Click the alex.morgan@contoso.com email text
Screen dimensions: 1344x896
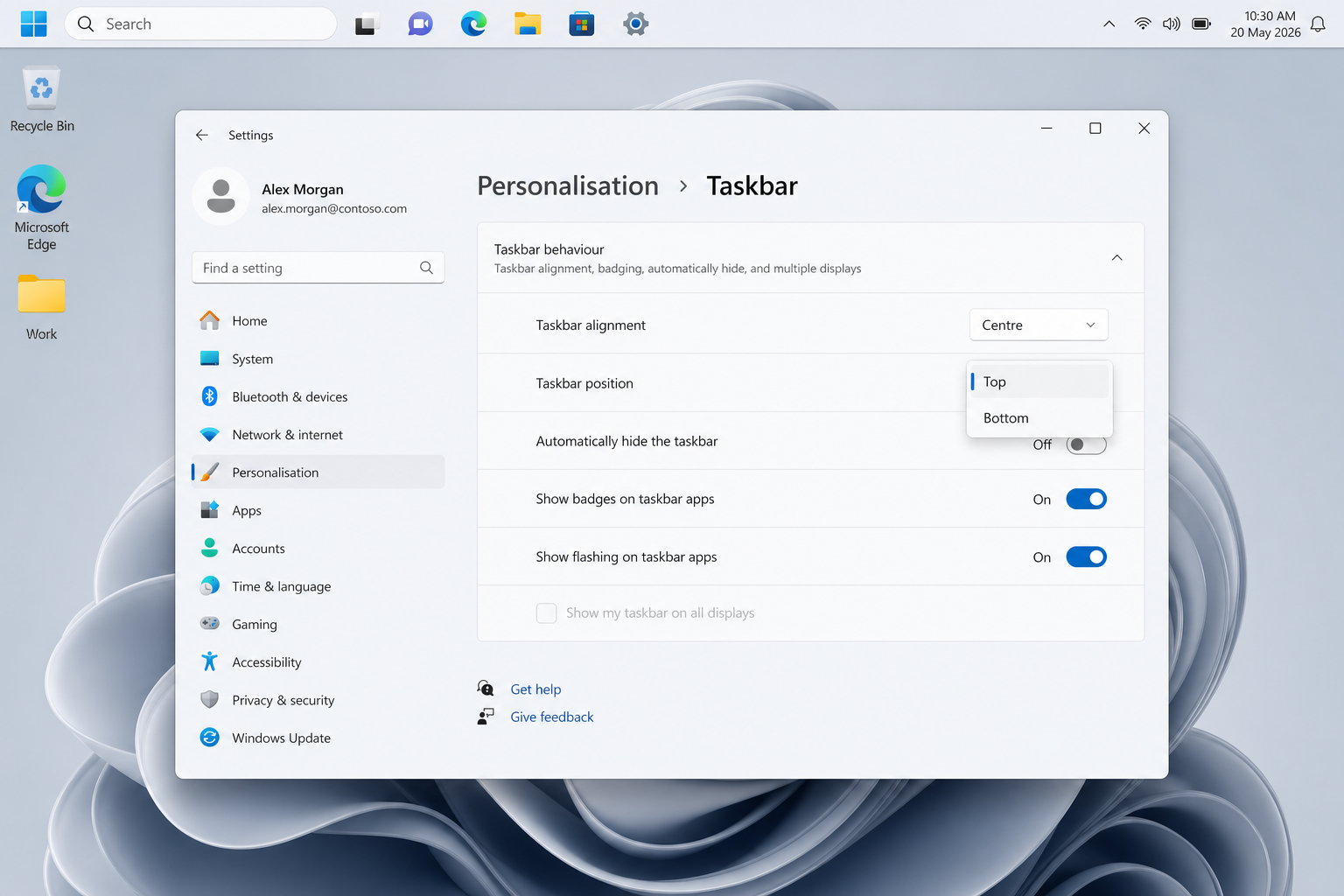(x=334, y=209)
